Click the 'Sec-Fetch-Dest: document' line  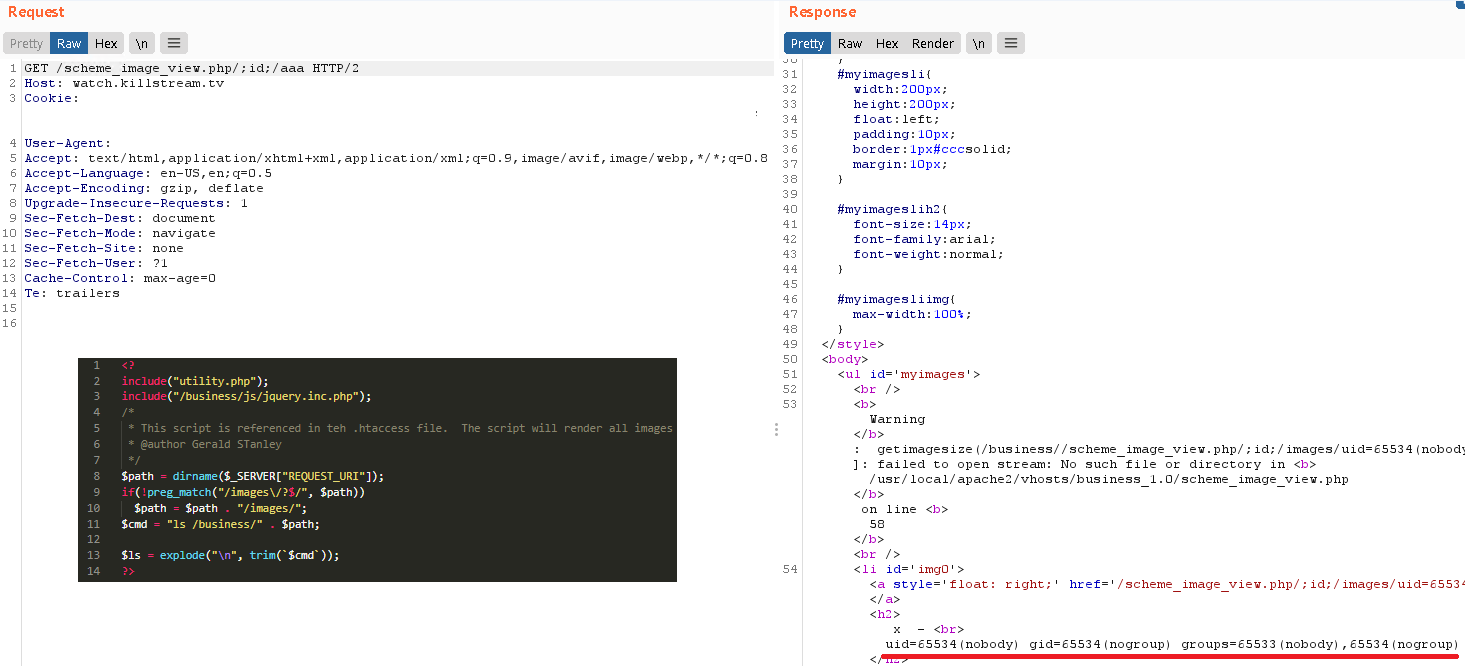(x=120, y=218)
